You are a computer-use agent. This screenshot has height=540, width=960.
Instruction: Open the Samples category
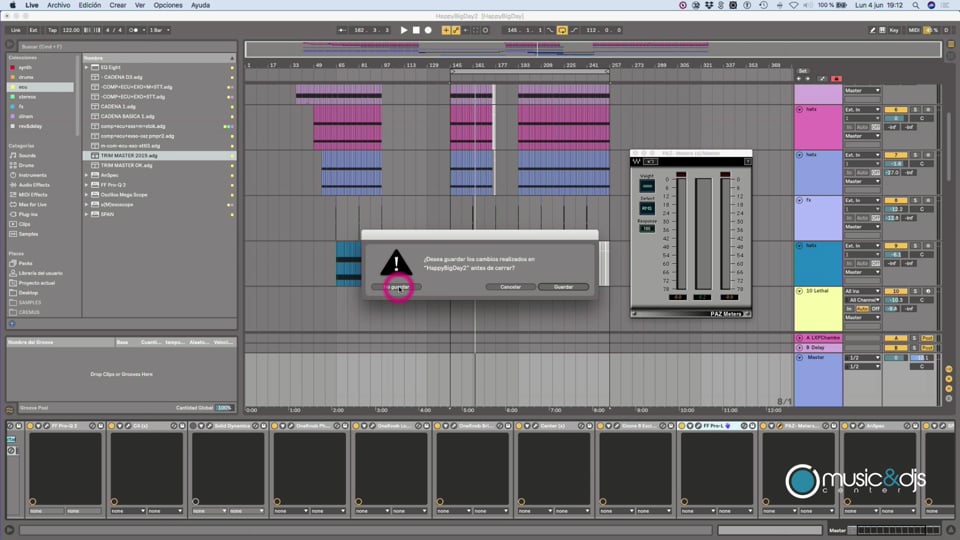(28, 234)
